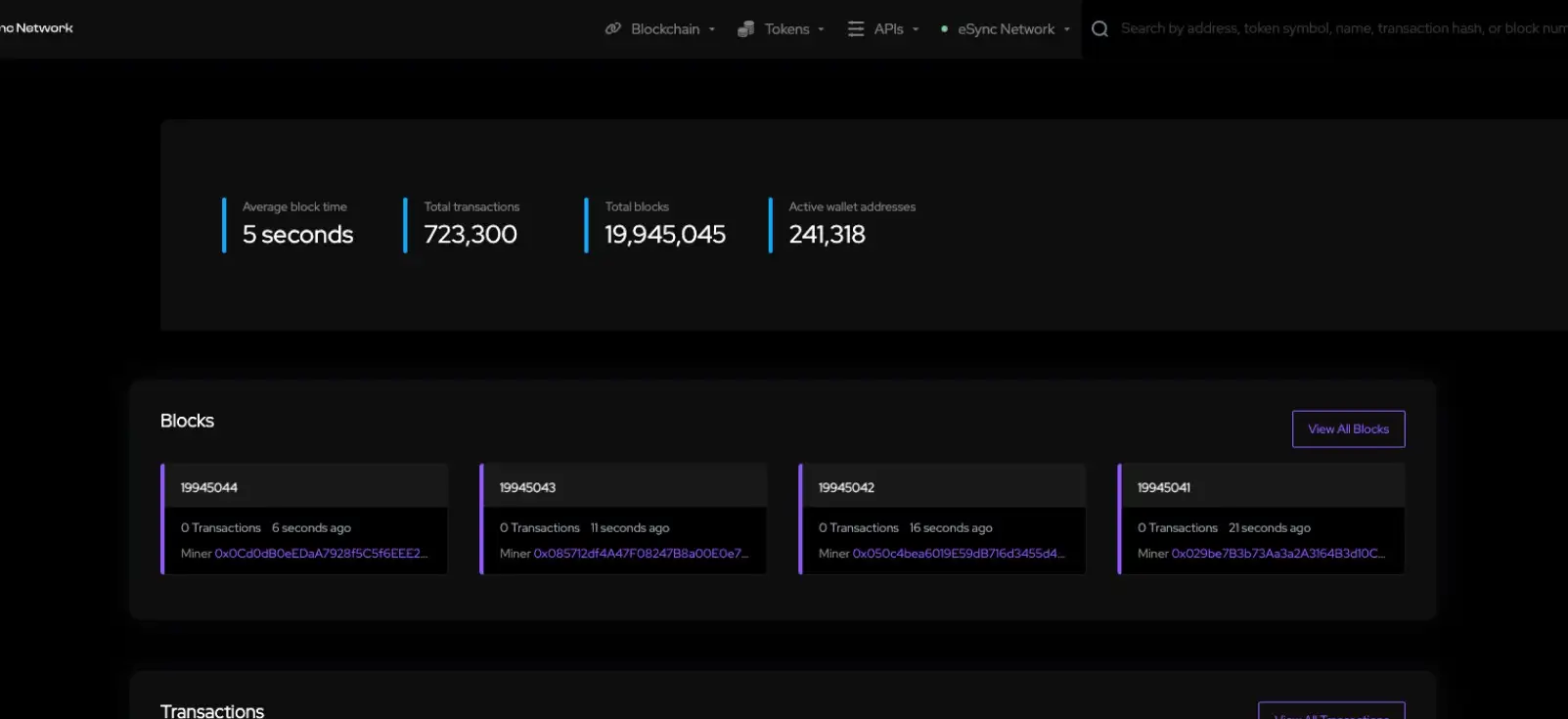Open miner address 0x050c4bea6019E59dB716d3455d4
Viewport: 1568px width, 719px height.
coord(959,553)
